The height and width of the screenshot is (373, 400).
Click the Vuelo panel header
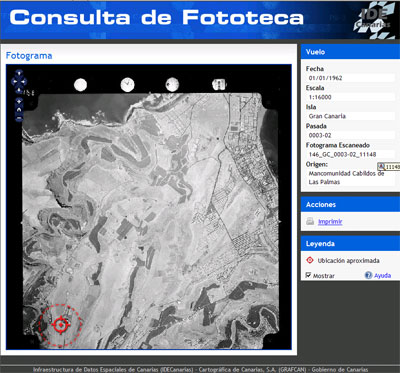(350, 52)
